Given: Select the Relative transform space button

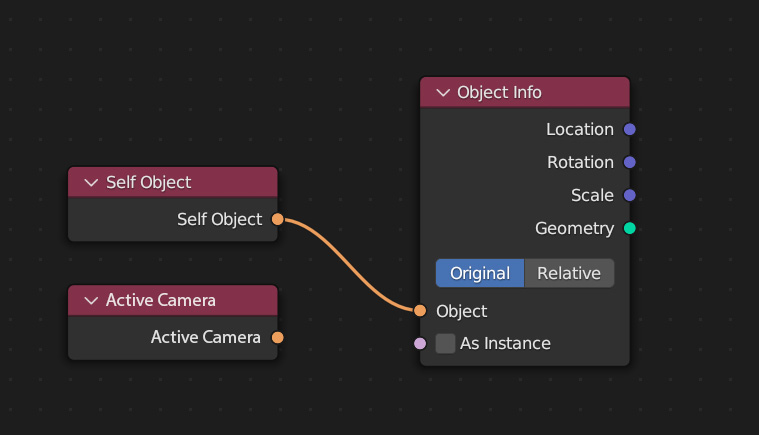Looking at the screenshot, I should click(x=569, y=273).
